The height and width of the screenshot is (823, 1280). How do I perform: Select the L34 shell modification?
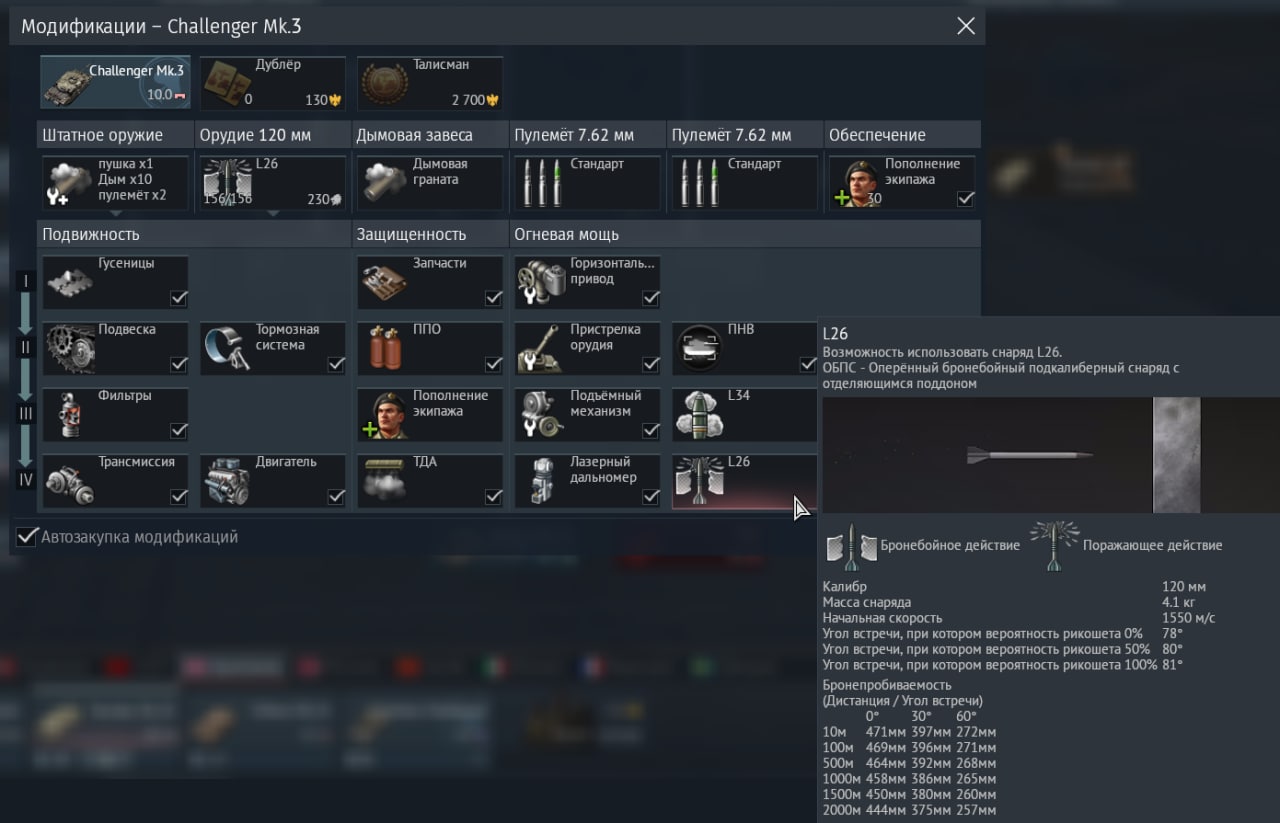pos(744,414)
